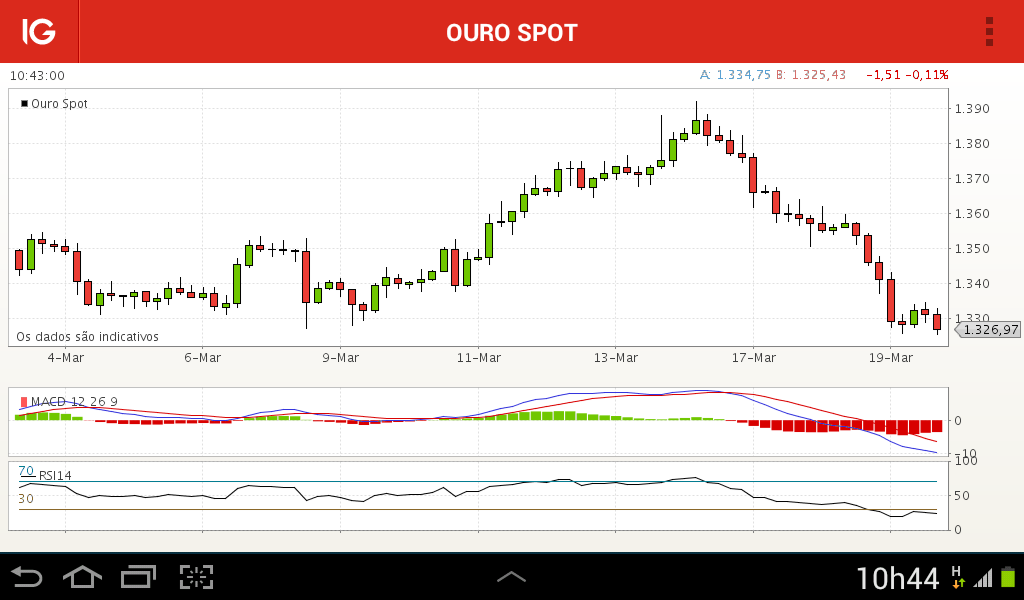Tap the screenshot capture icon
This screenshot has height=600, width=1024.
click(197, 577)
